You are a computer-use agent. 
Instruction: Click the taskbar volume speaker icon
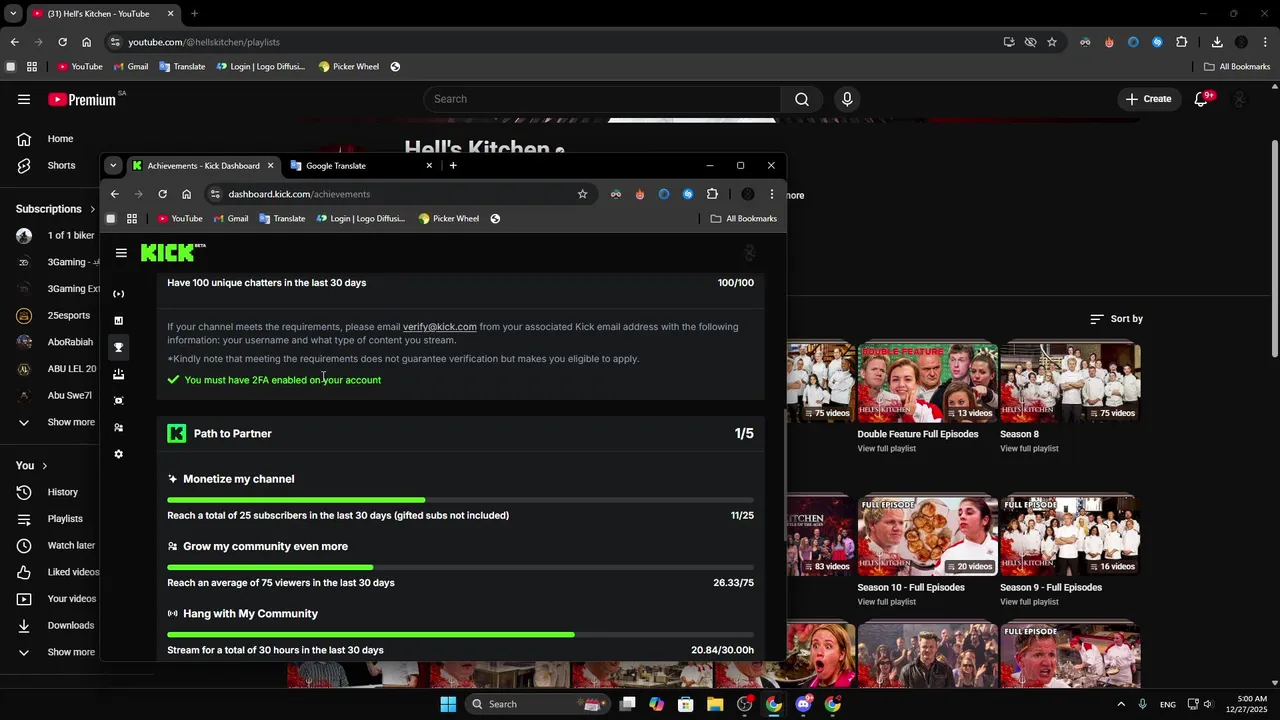click(x=1207, y=704)
